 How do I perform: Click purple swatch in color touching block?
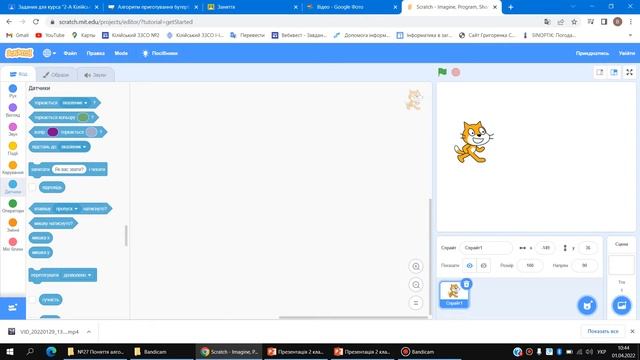(x=53, y=132)
